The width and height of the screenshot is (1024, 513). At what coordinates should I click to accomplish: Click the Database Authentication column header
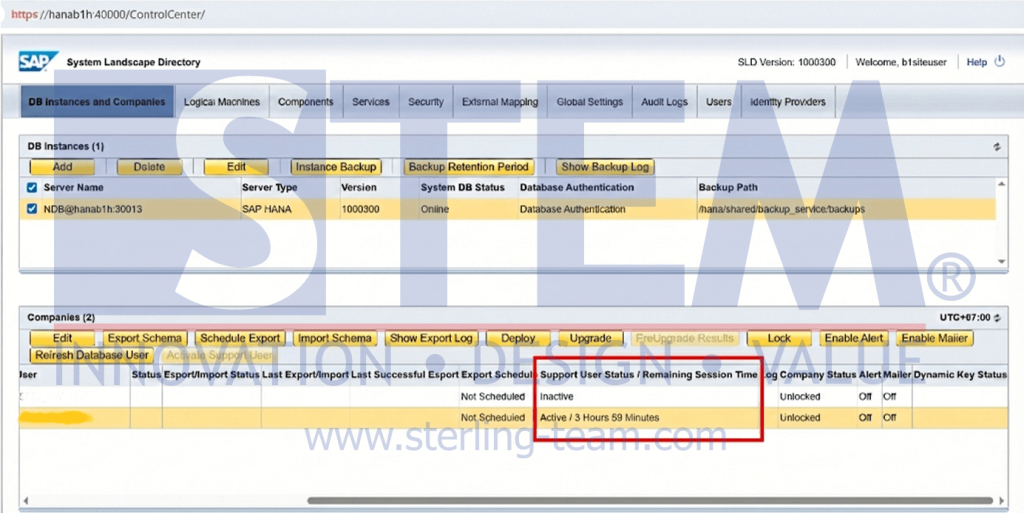point(577,187)
